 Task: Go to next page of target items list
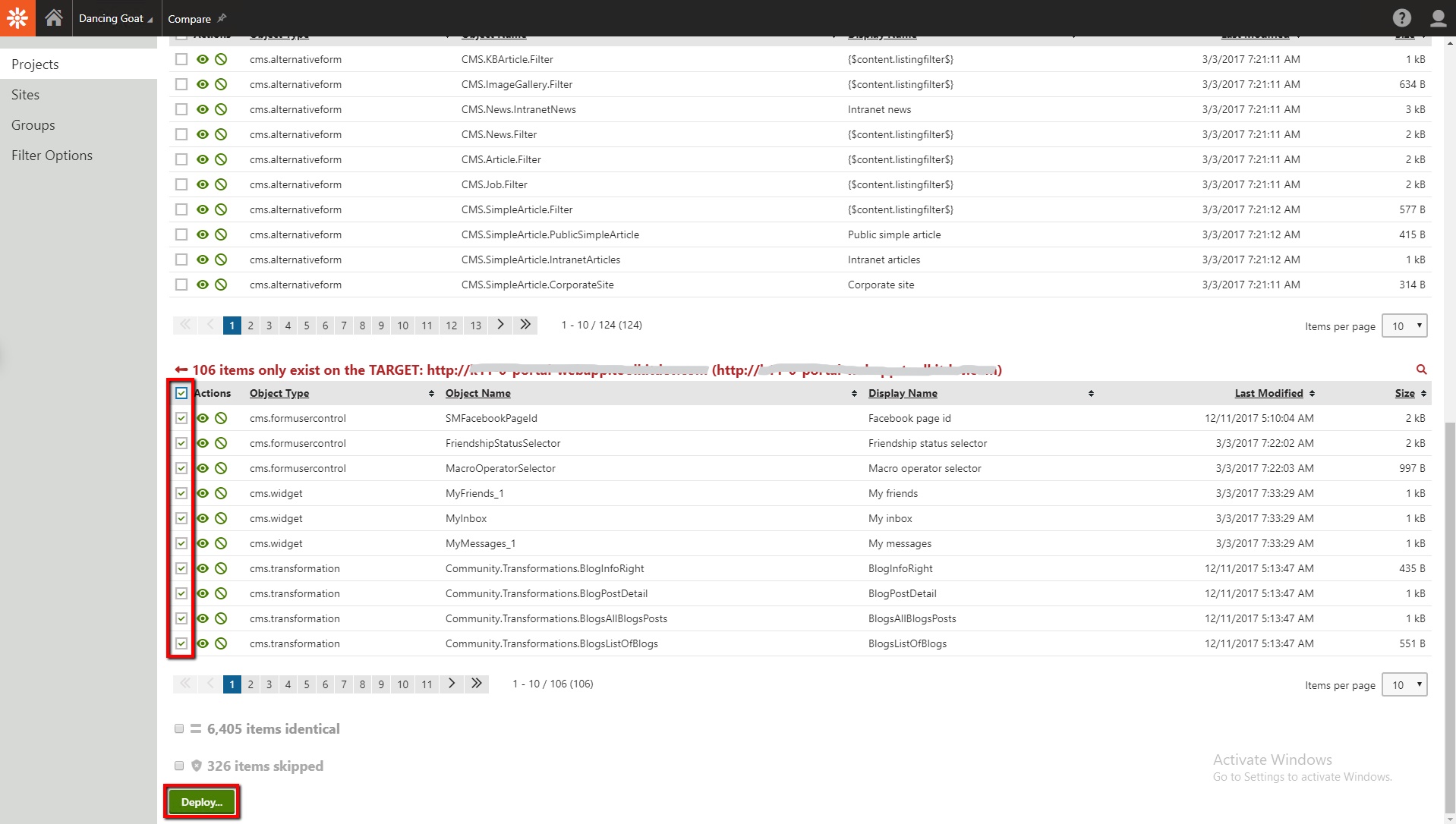(x=452, y=684)
